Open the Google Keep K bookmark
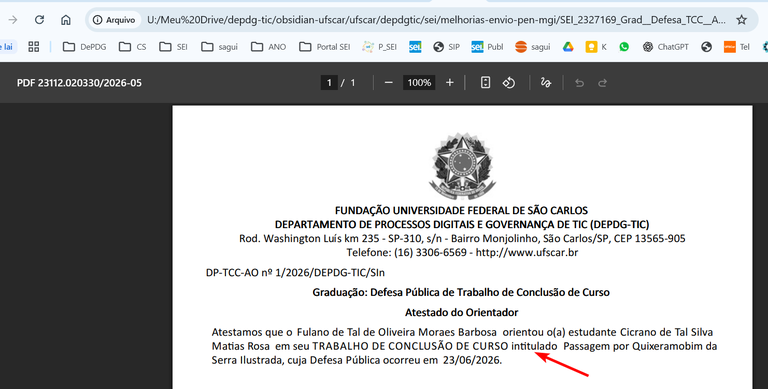Screen dimensions: 768x389 pos(596,47)
